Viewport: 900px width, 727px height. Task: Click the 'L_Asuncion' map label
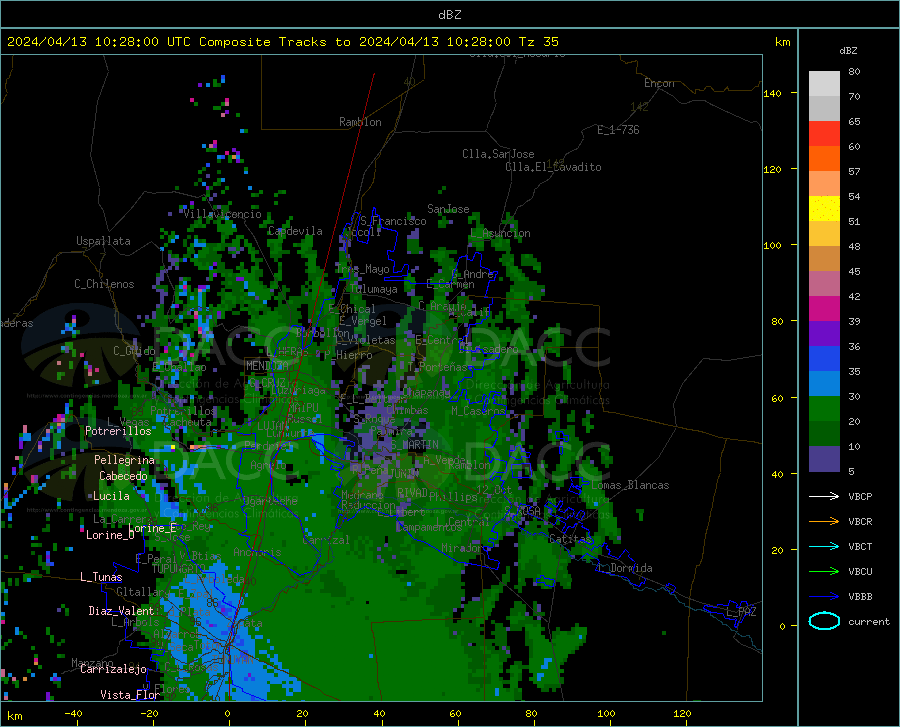click(x=501, y=233)
